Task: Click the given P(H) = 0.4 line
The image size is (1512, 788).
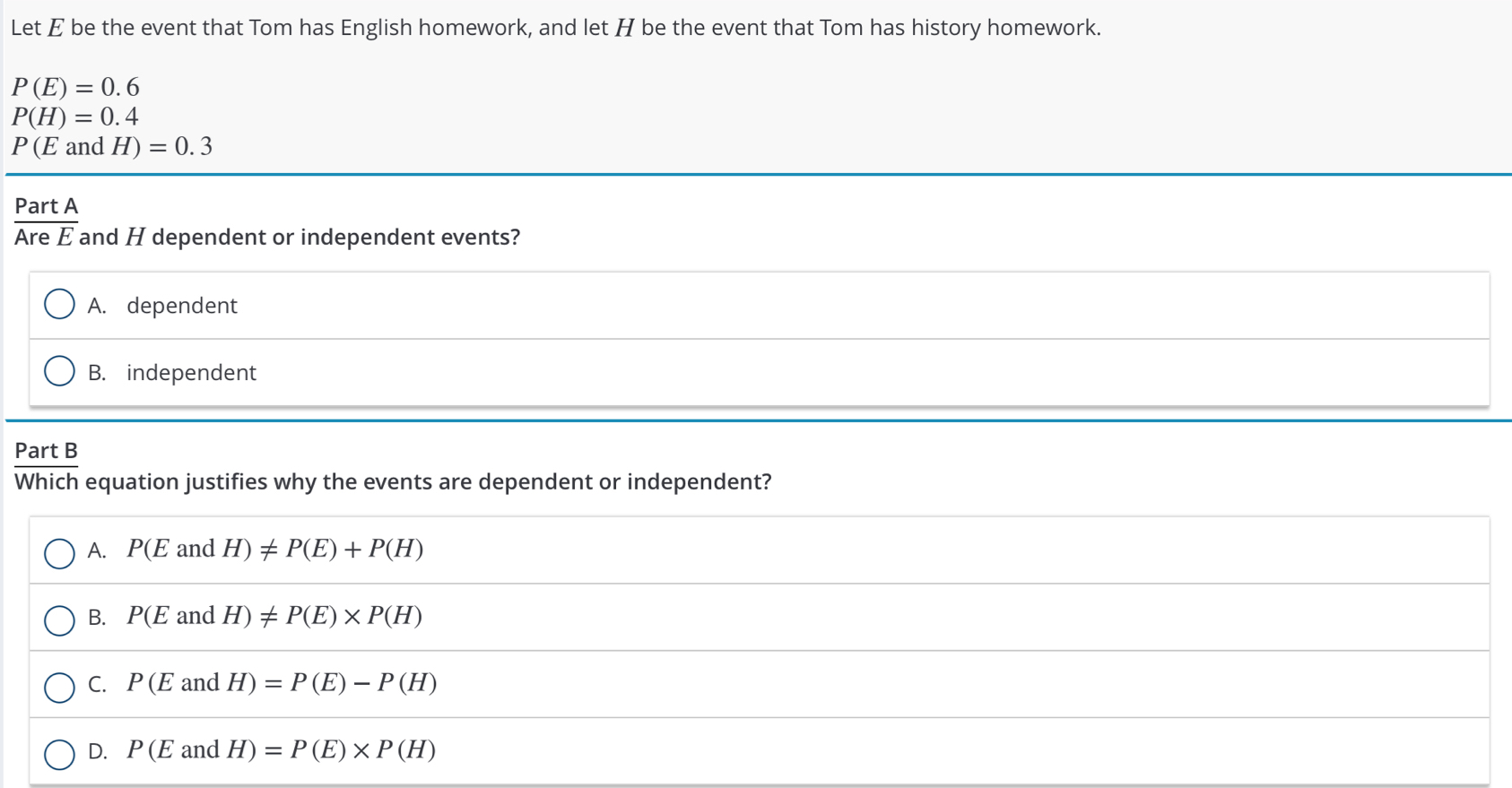Action: (x=75, y=117)
